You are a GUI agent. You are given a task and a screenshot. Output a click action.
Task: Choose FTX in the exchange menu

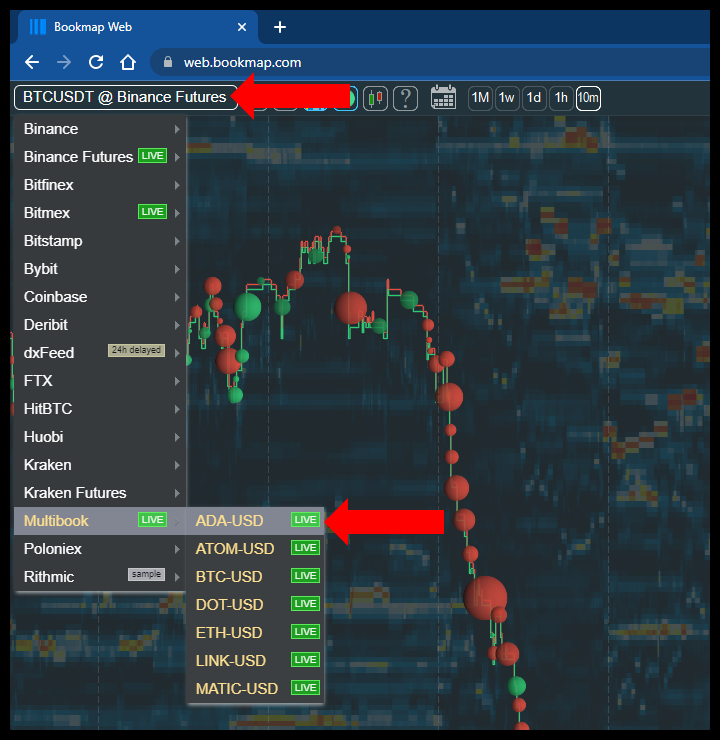[100, 381]
